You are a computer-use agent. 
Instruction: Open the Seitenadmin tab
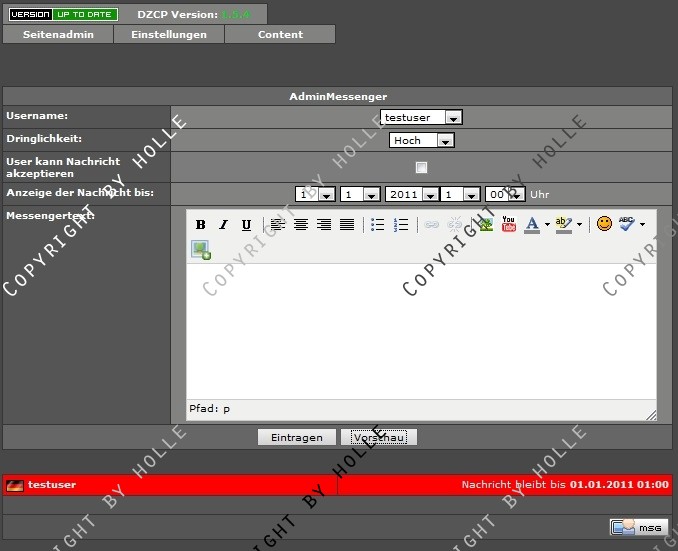point(58,34)
